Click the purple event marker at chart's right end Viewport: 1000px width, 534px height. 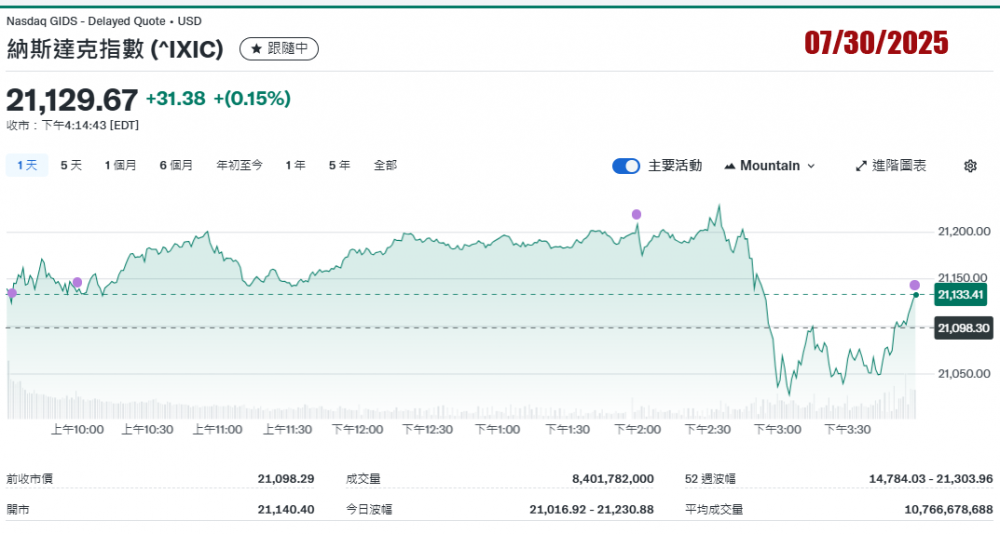(x=915, y=285)
